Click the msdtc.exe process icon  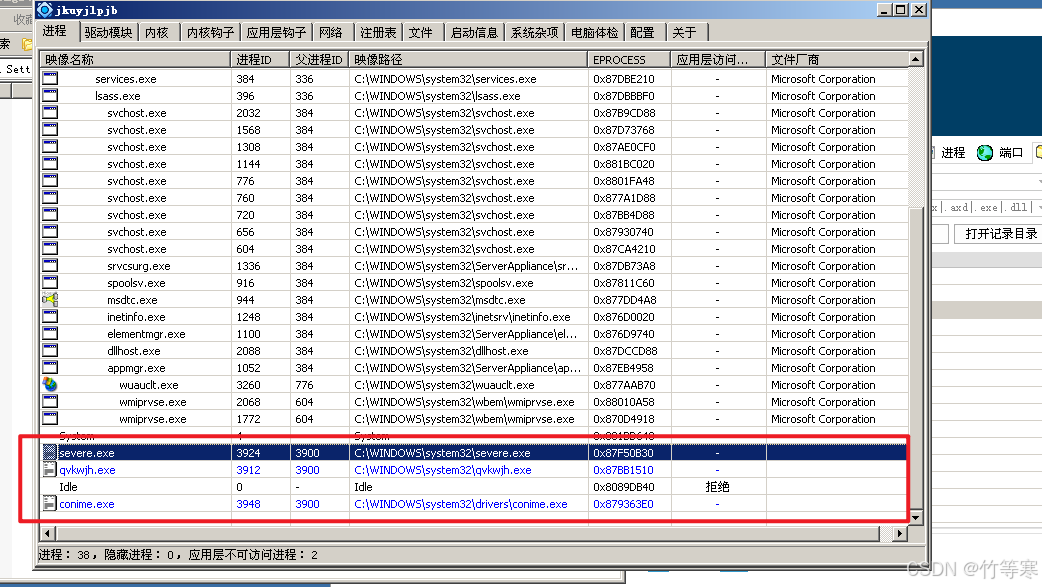pyautogui.click(x=50, y=300)
